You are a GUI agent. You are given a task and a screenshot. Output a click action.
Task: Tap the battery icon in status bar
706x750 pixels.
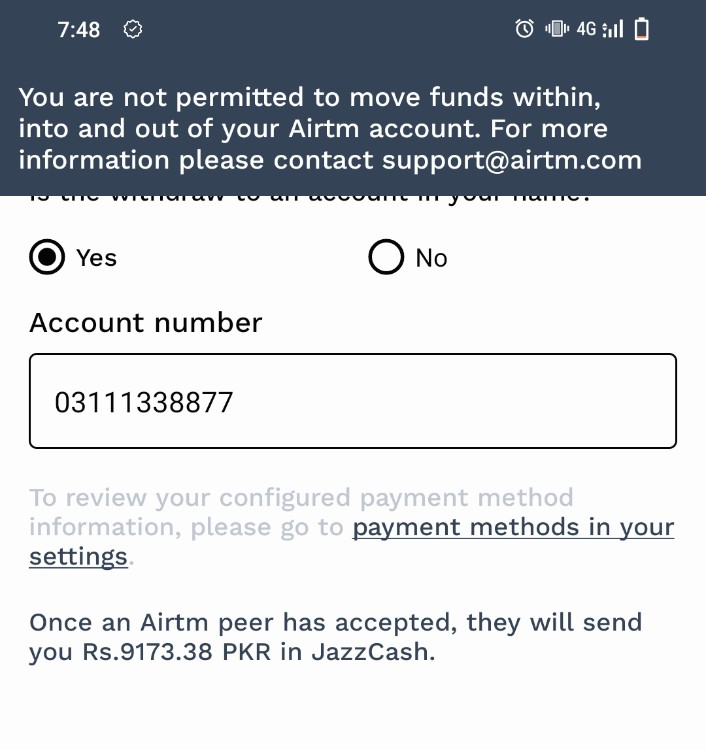[x=642, y=29]
